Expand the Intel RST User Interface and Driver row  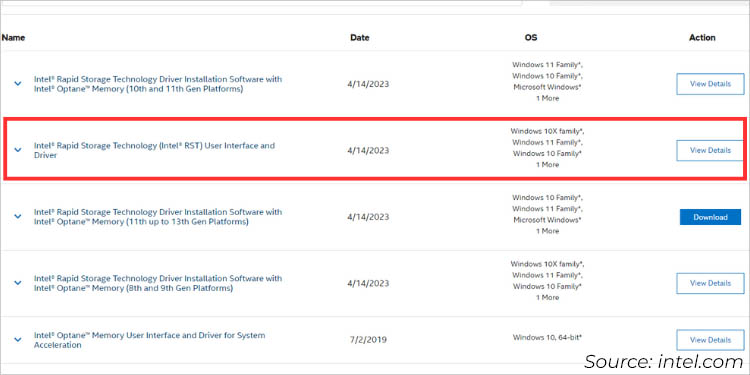(x=18, y=150)
